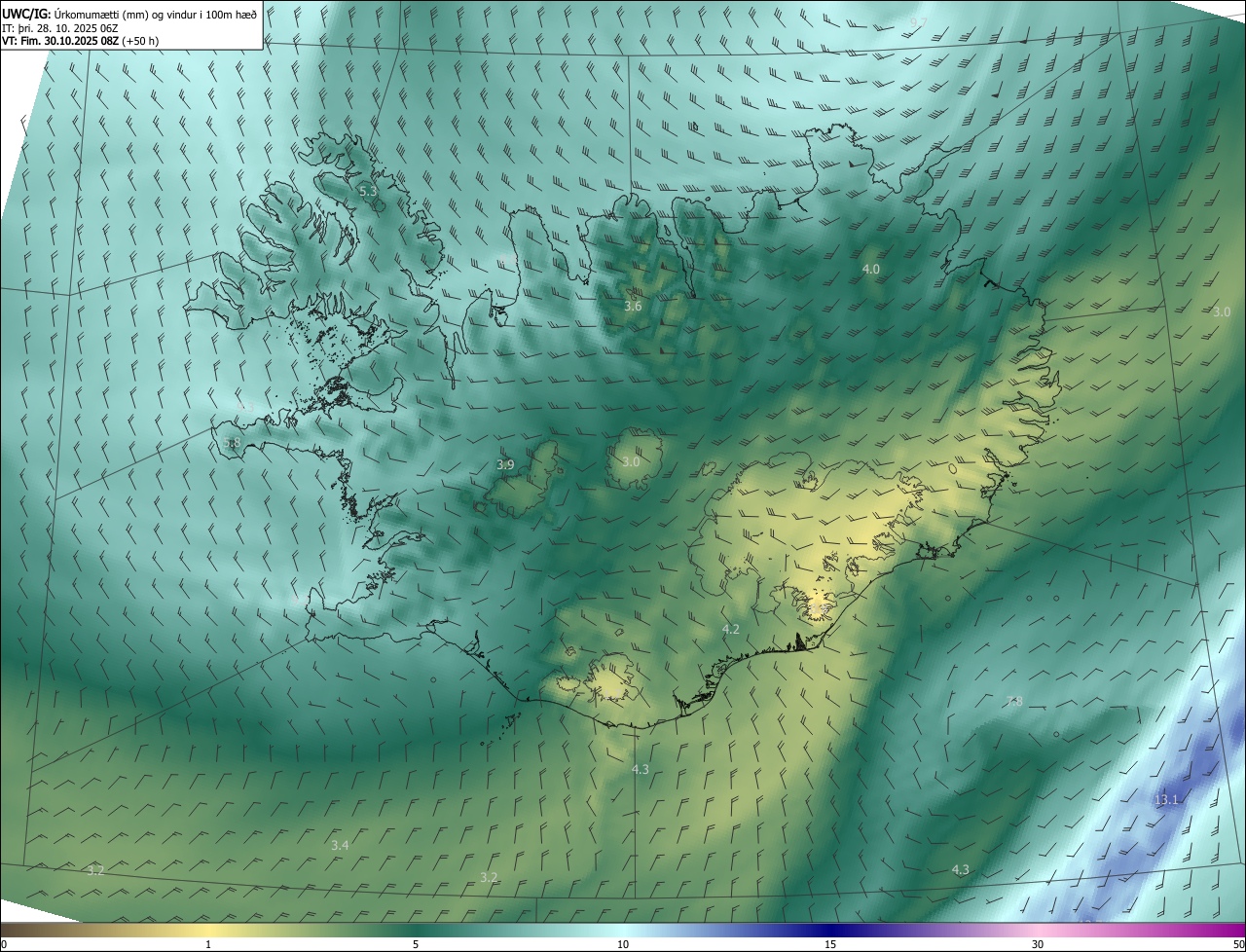Click the colorbar tick label 5
The image size is (1246, 952).
pos(416,944)
